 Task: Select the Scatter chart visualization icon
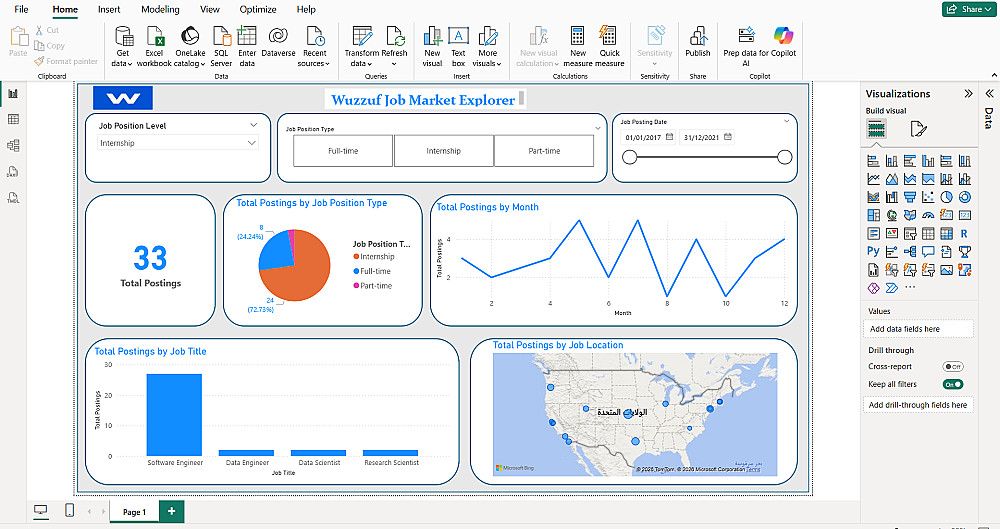[x=928, y=197]
